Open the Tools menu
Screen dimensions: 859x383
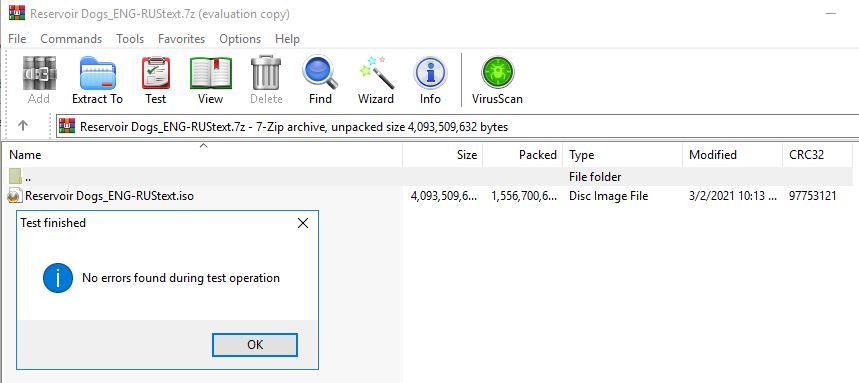point(130,39)
